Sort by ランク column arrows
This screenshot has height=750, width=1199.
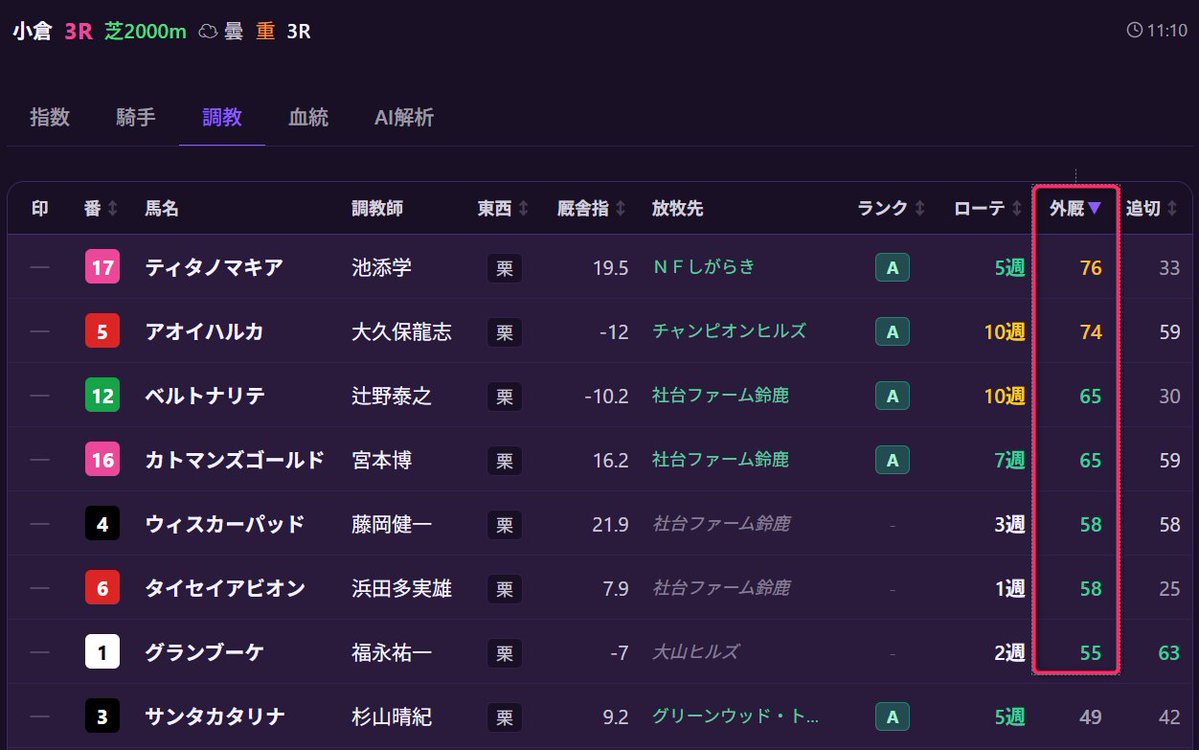[x=920, y=208]
